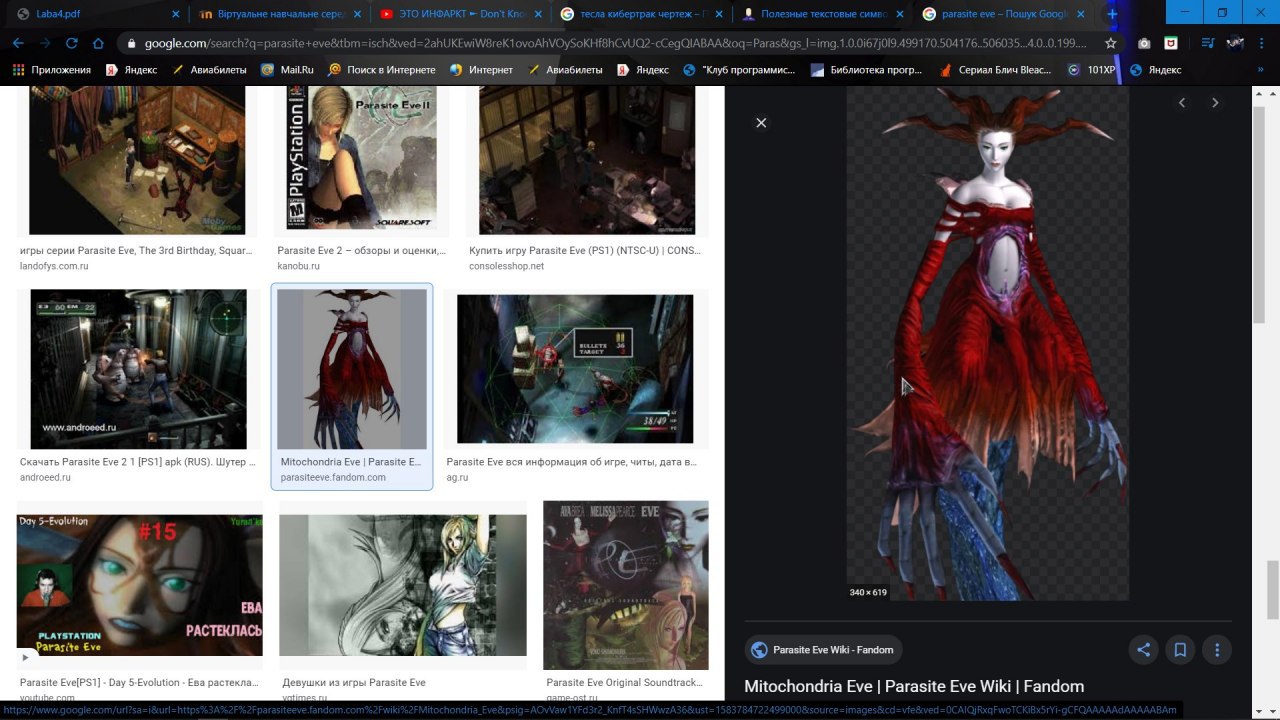Show the next image in the preview
Viewport: 1280px width, 720px height.
pyautogui.click(x=1215, y=103)
